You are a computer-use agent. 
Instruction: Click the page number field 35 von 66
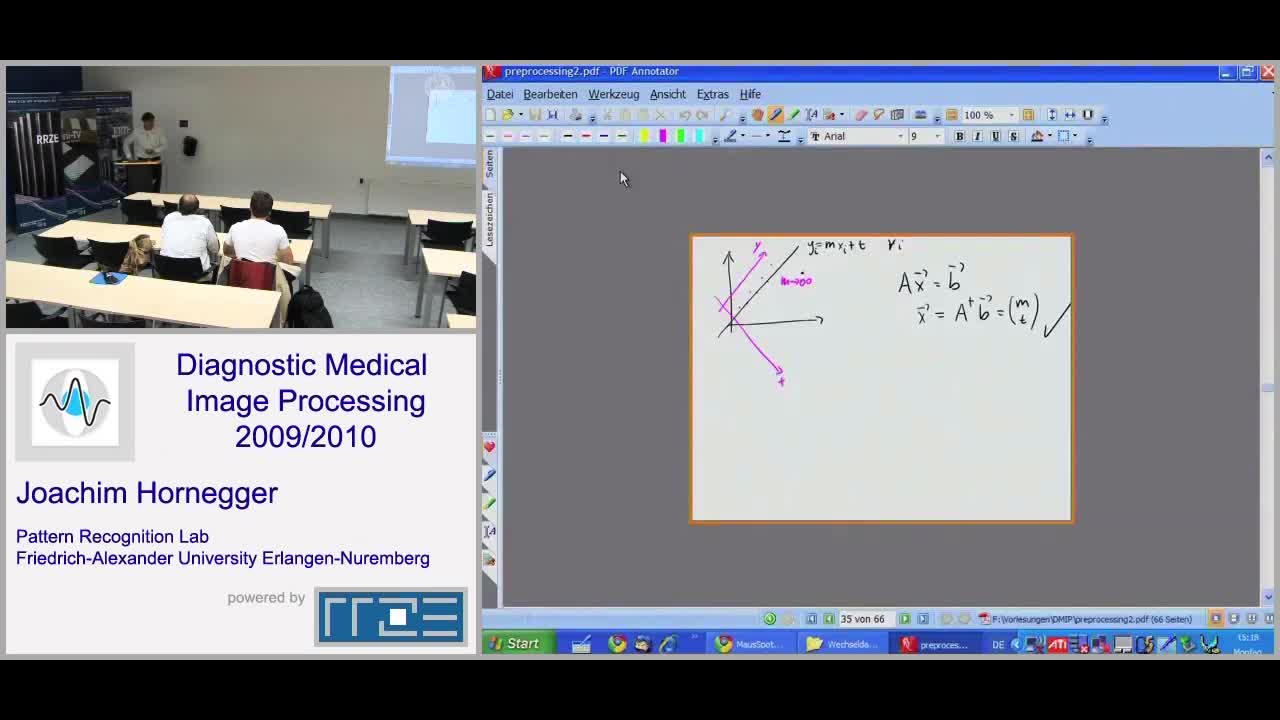coord(862,619)
